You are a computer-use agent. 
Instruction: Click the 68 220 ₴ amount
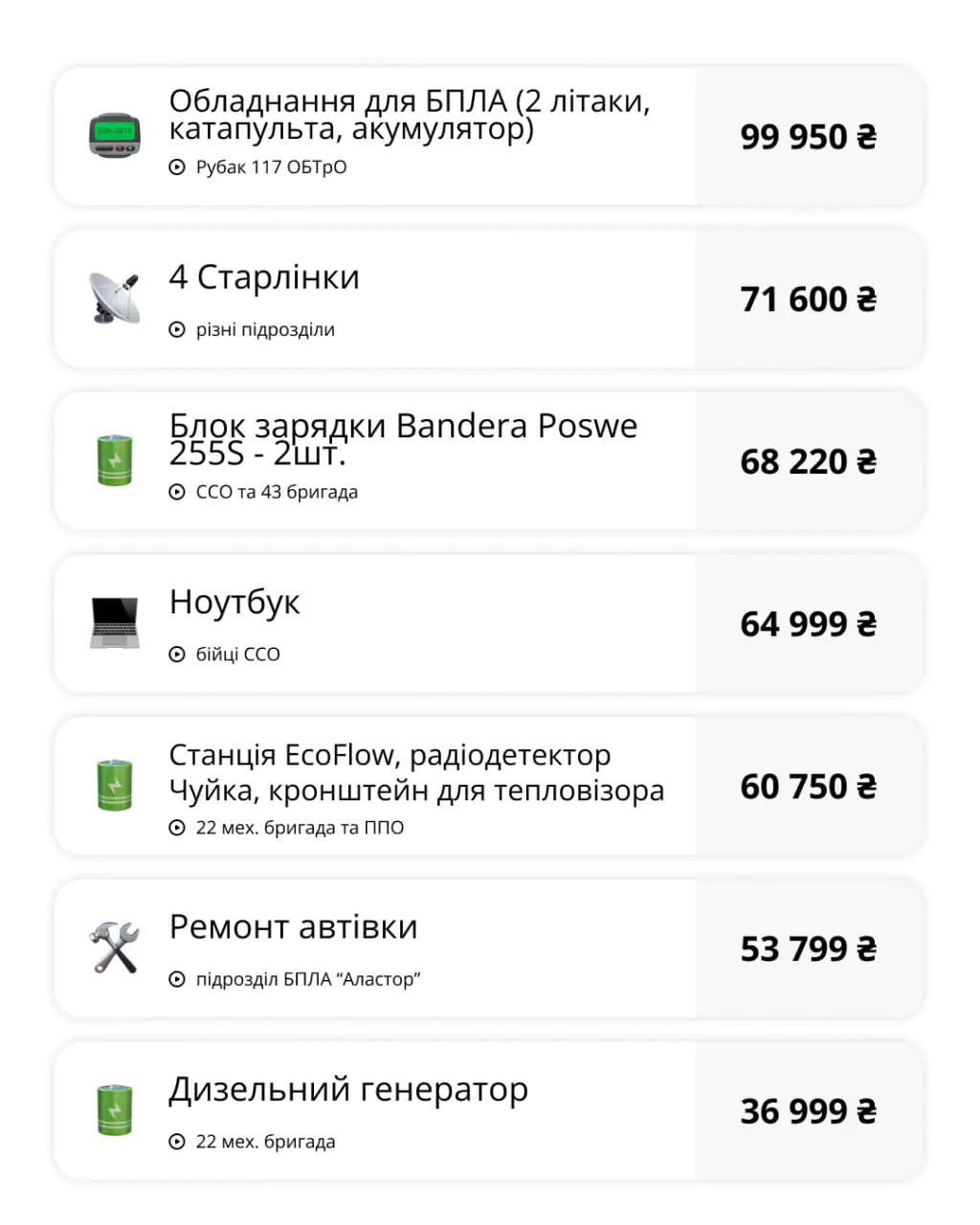(808, 462)
